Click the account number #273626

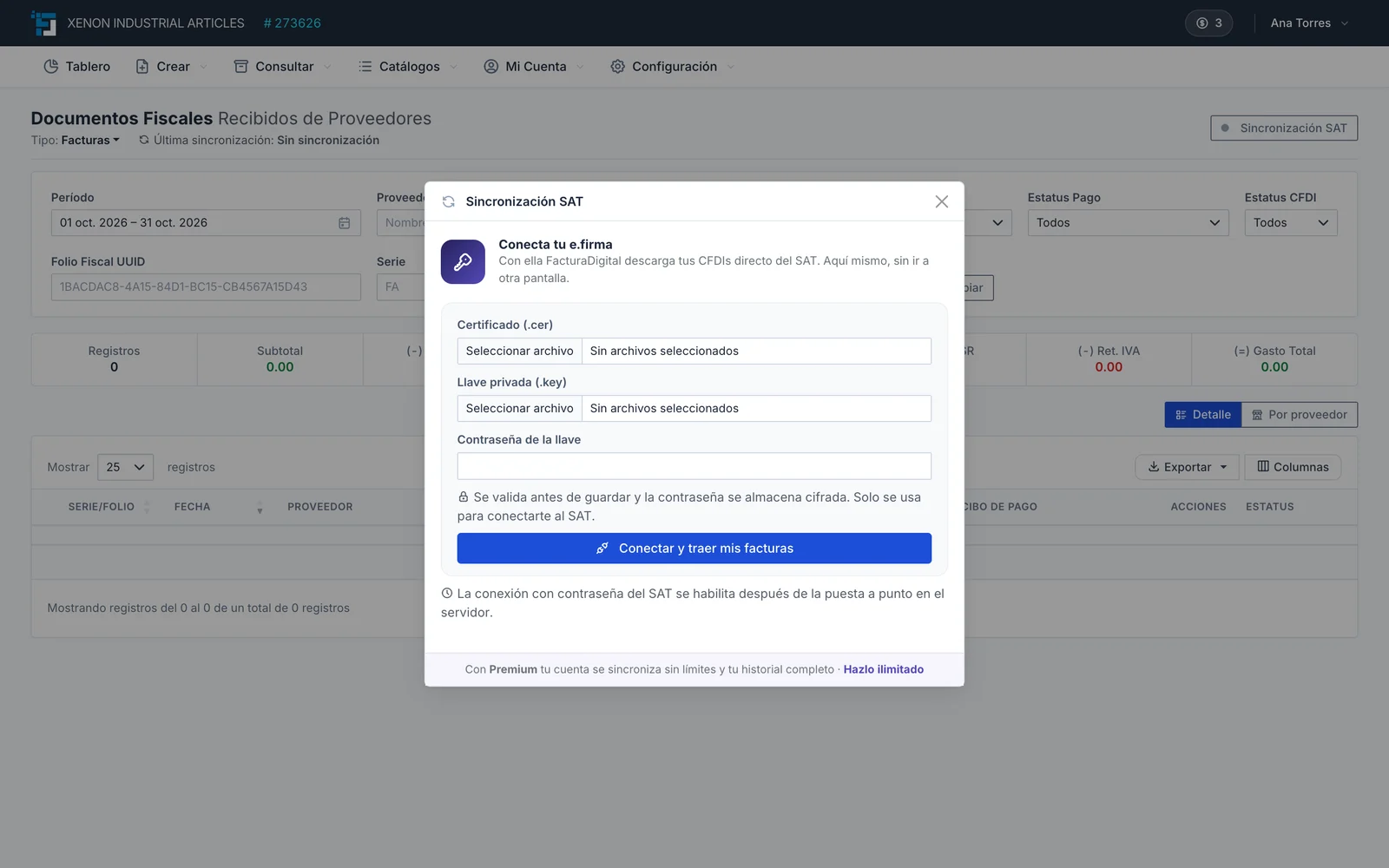(293, 23)
